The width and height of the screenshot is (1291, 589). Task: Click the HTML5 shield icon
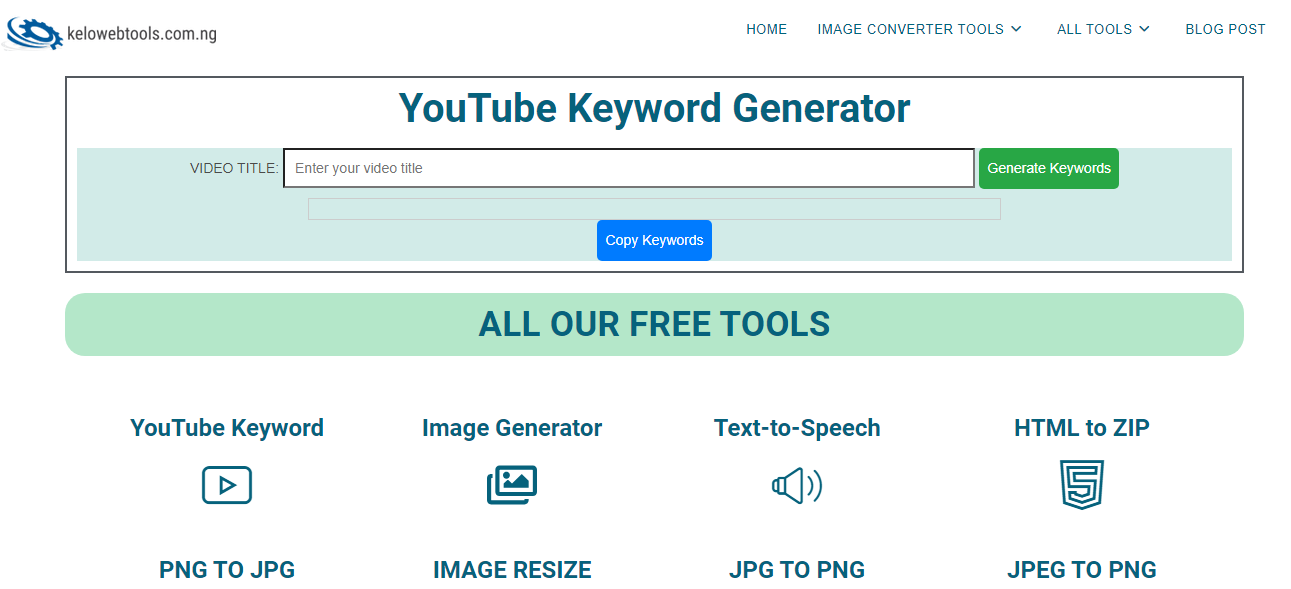pos(1082,485)
